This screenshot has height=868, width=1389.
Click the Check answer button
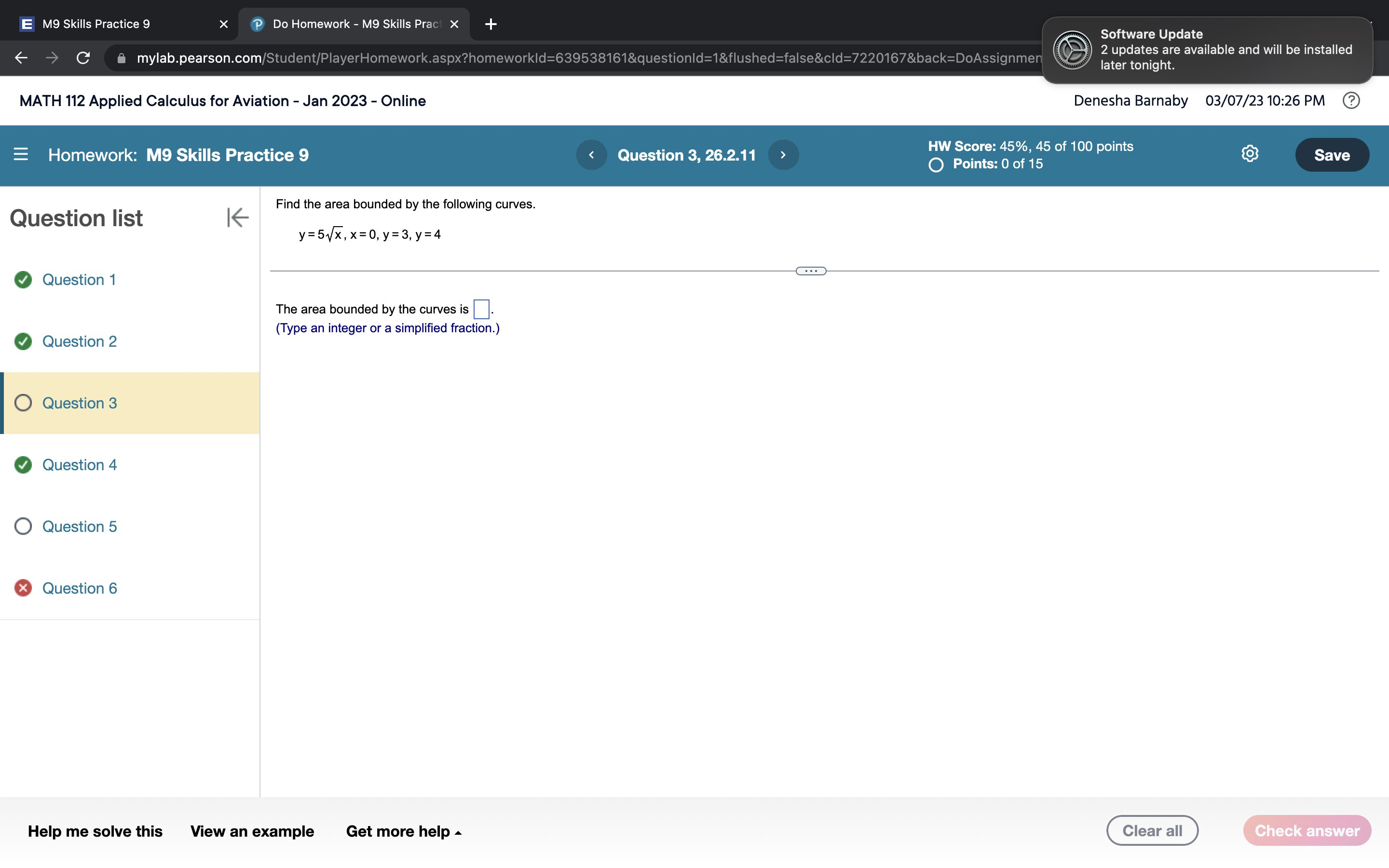coord(1307,830)
